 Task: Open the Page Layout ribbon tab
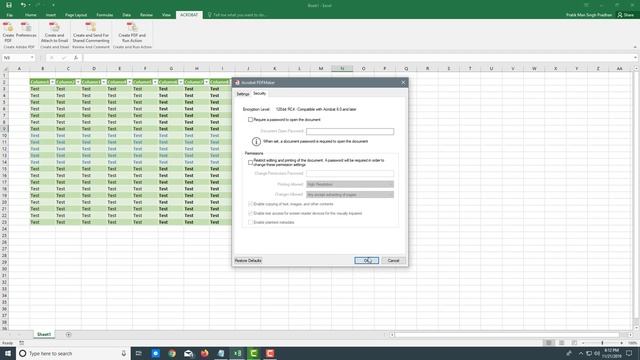click(x=76, y=15)
